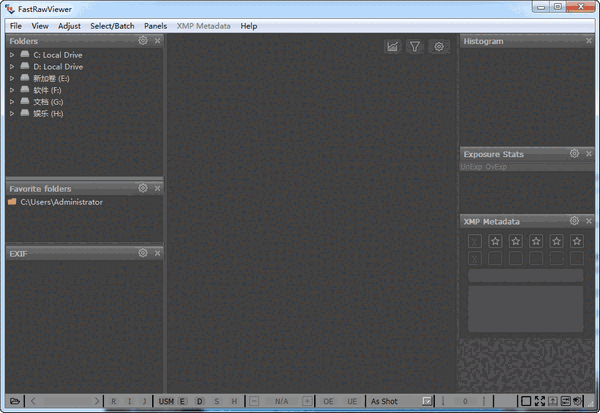Close the XMP Metadata panel
600x413 pixels.
coord(589,221)
